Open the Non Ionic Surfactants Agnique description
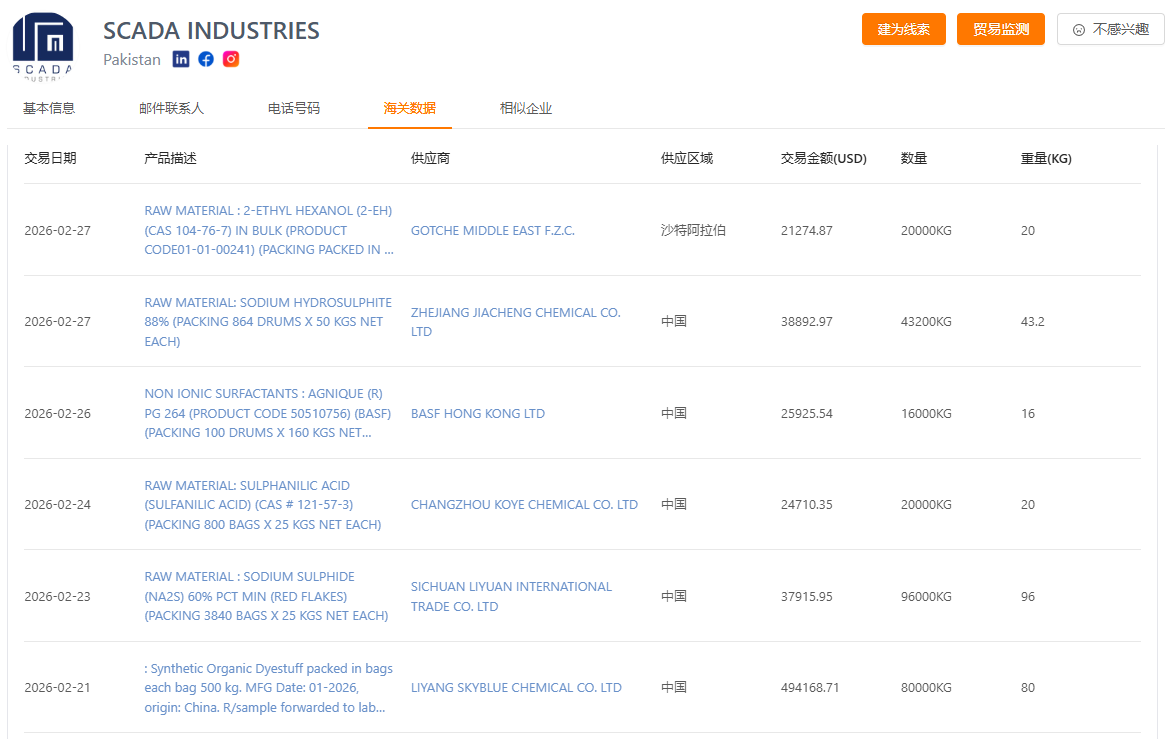 (268, 413)
